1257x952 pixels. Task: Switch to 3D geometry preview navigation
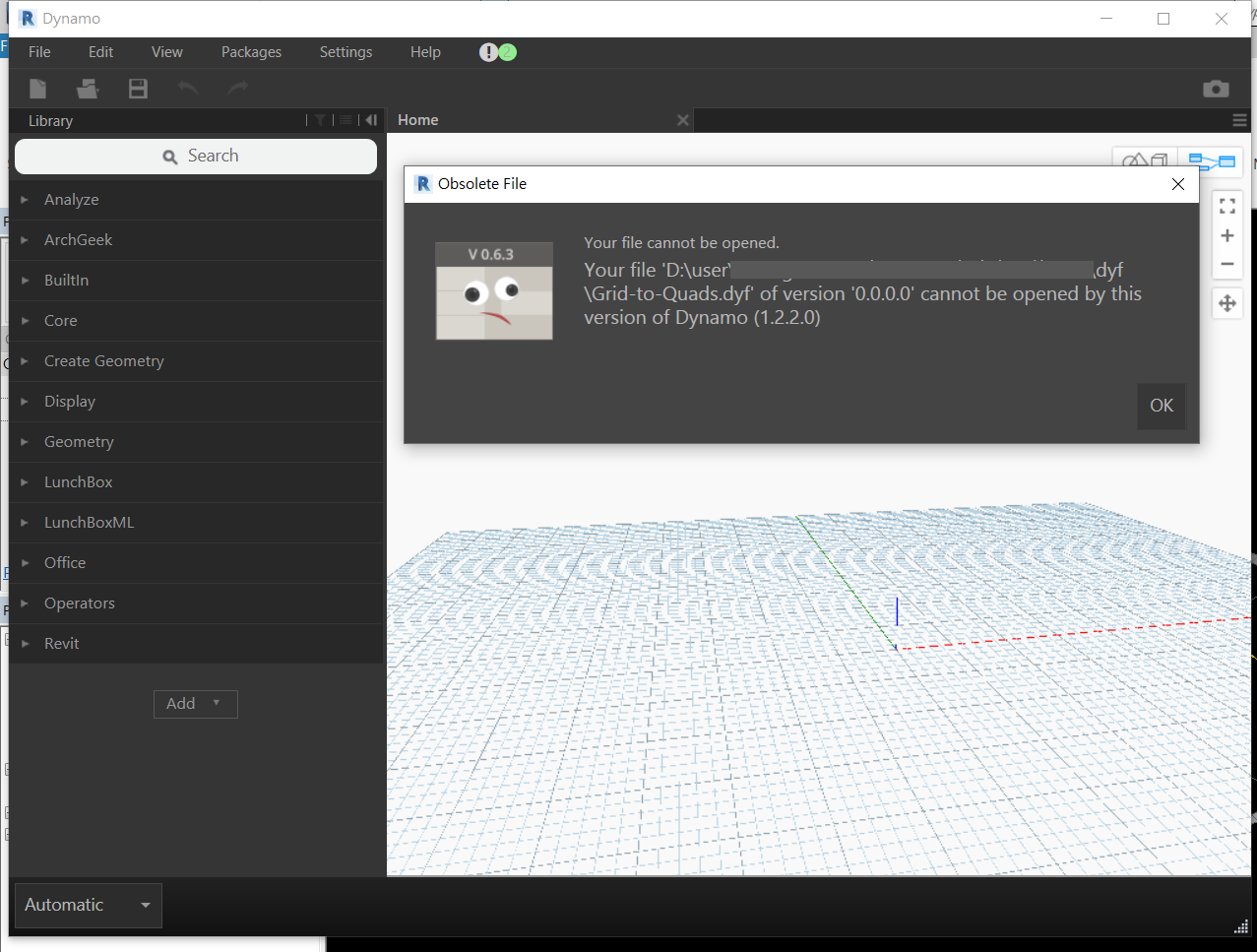pyautogui.click(x=1145, y=160)
